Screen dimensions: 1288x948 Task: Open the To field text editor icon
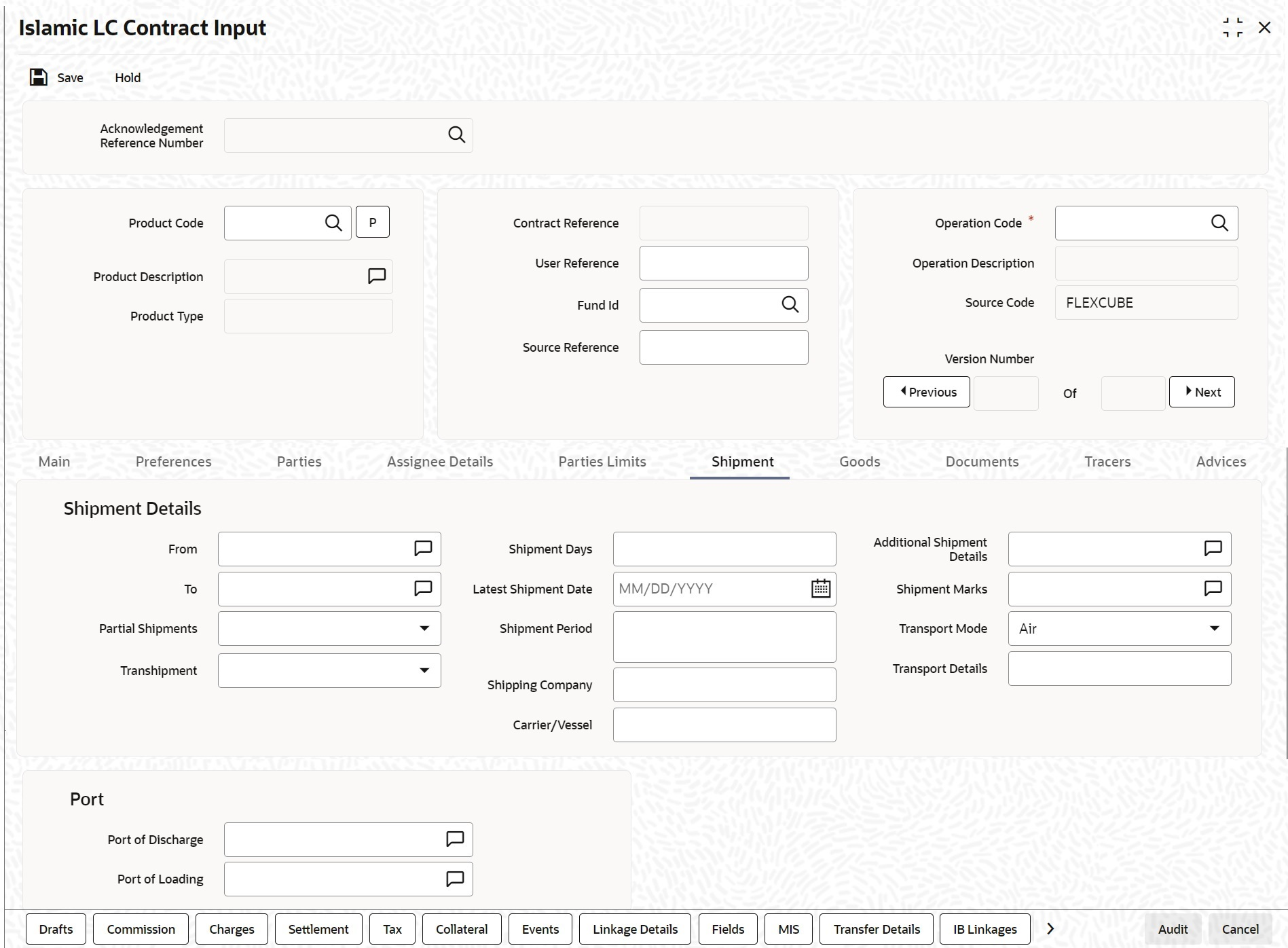click(x=423, y=588)
